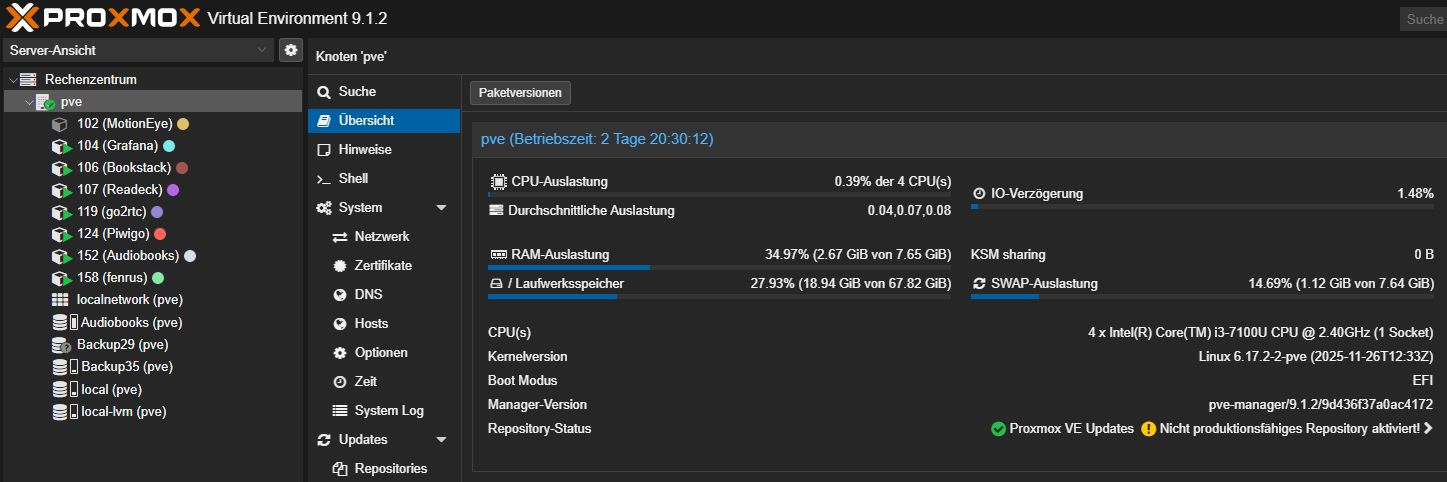The image size is (1447, 482).
Task: Click the Paketversionen button
Action: pyautogui.click(x=520, y=93)
